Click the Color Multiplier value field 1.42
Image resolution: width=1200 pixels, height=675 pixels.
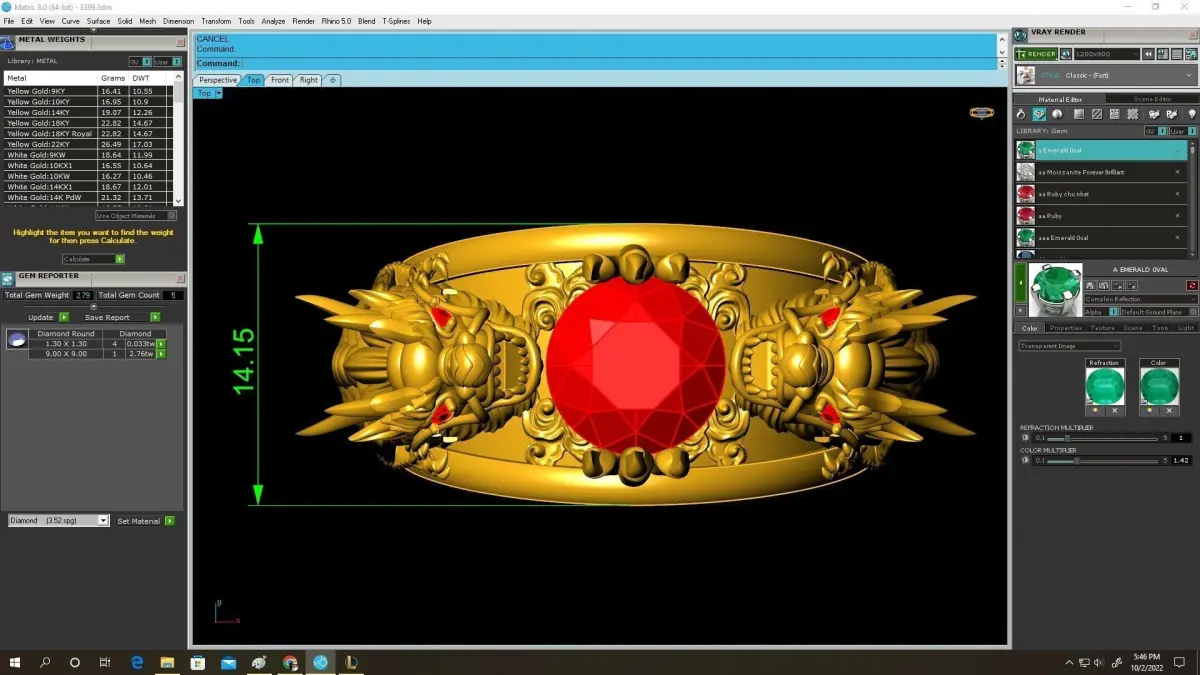tap(1180, 460)
